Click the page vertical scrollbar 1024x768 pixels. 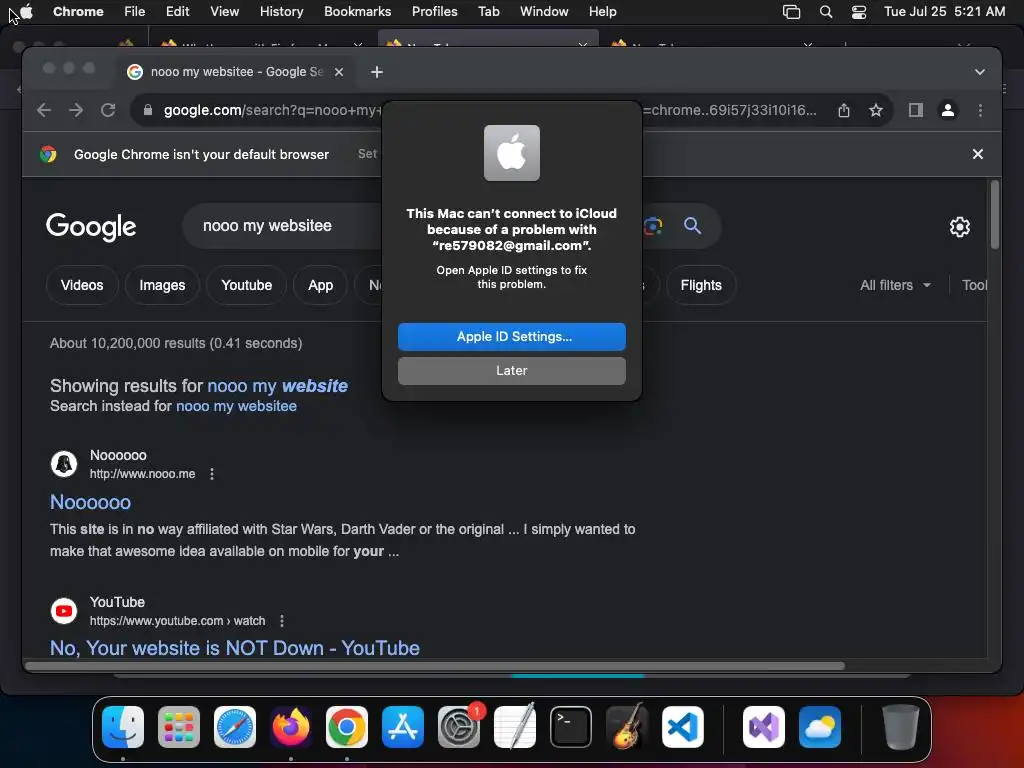click(x=995, y=216)
